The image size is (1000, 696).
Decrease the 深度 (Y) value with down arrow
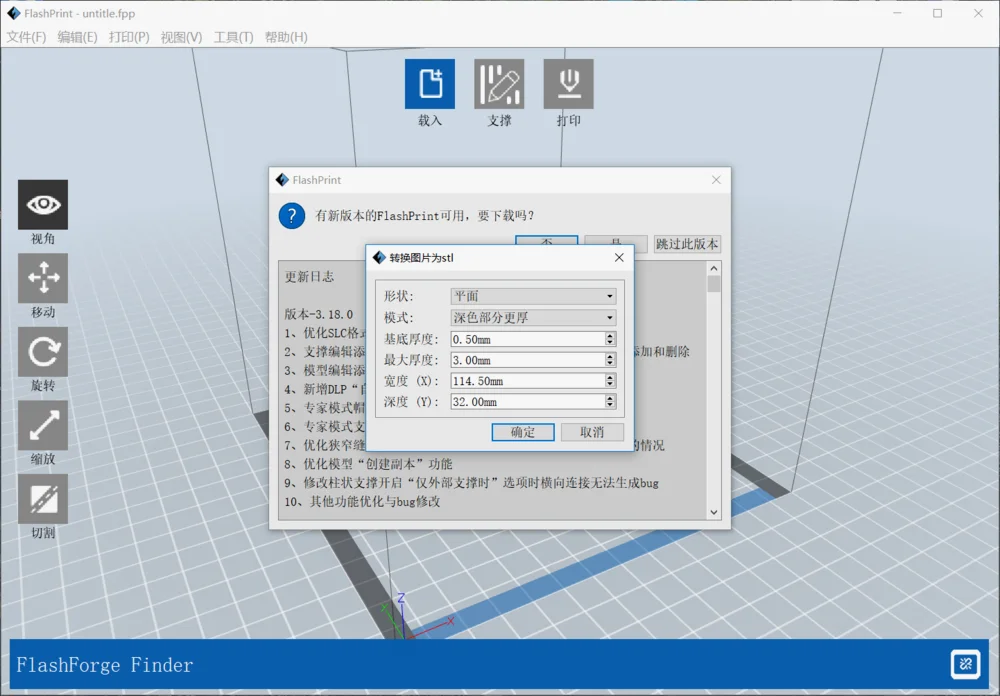click(x=610, y=406)
